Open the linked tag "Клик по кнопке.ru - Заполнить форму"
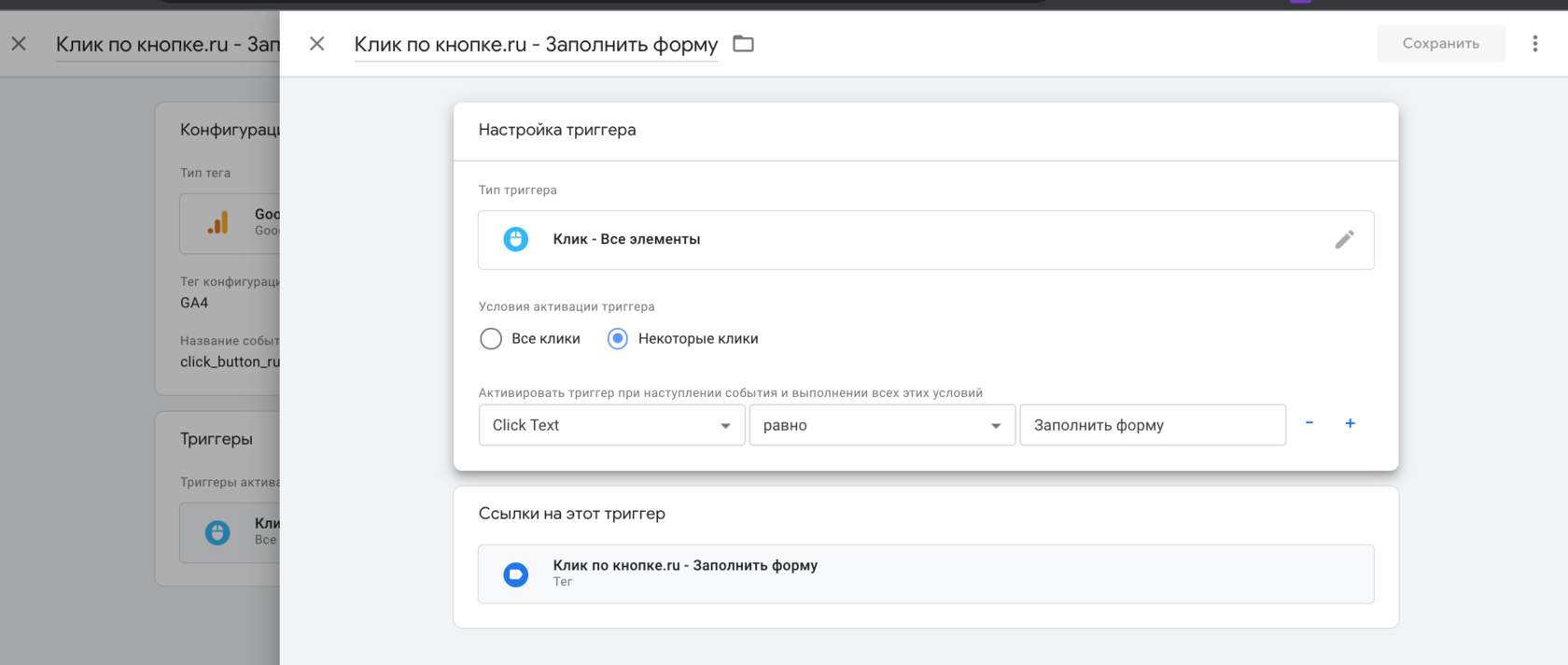 pos(685,566)
